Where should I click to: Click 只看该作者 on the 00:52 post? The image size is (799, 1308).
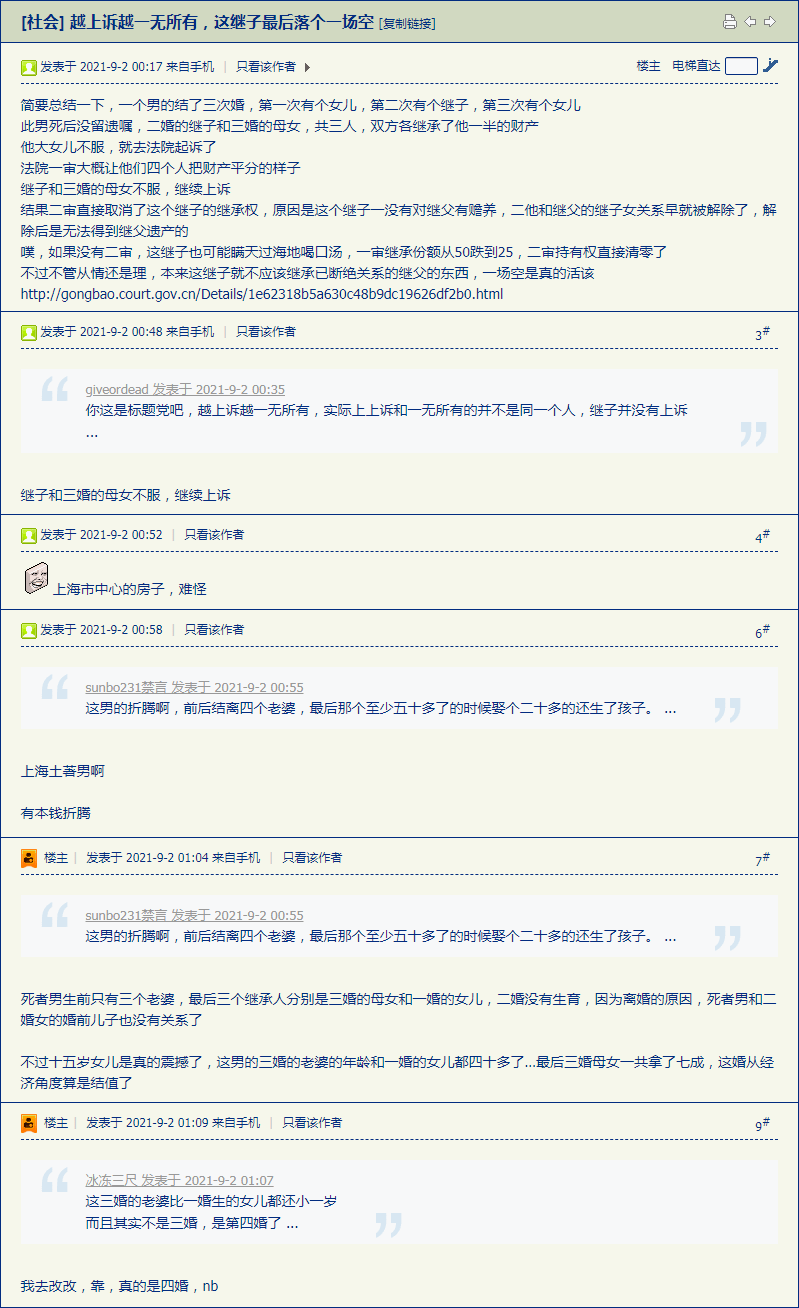pyautogui.click(x=214, y=535)
